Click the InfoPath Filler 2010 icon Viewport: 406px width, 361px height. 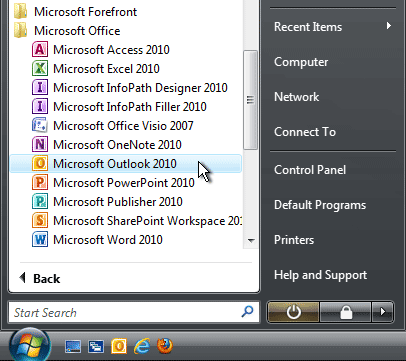coord(40,107)
